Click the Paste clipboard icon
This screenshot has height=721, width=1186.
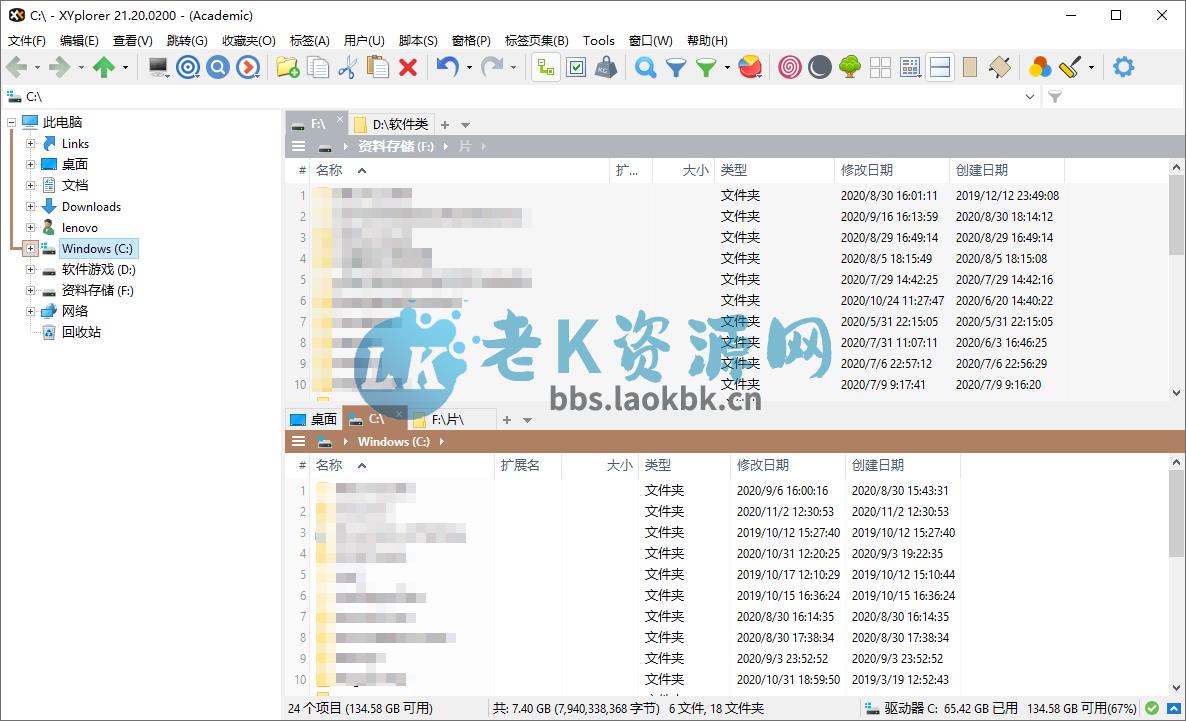pyautogui.click(x=377, y=67)
